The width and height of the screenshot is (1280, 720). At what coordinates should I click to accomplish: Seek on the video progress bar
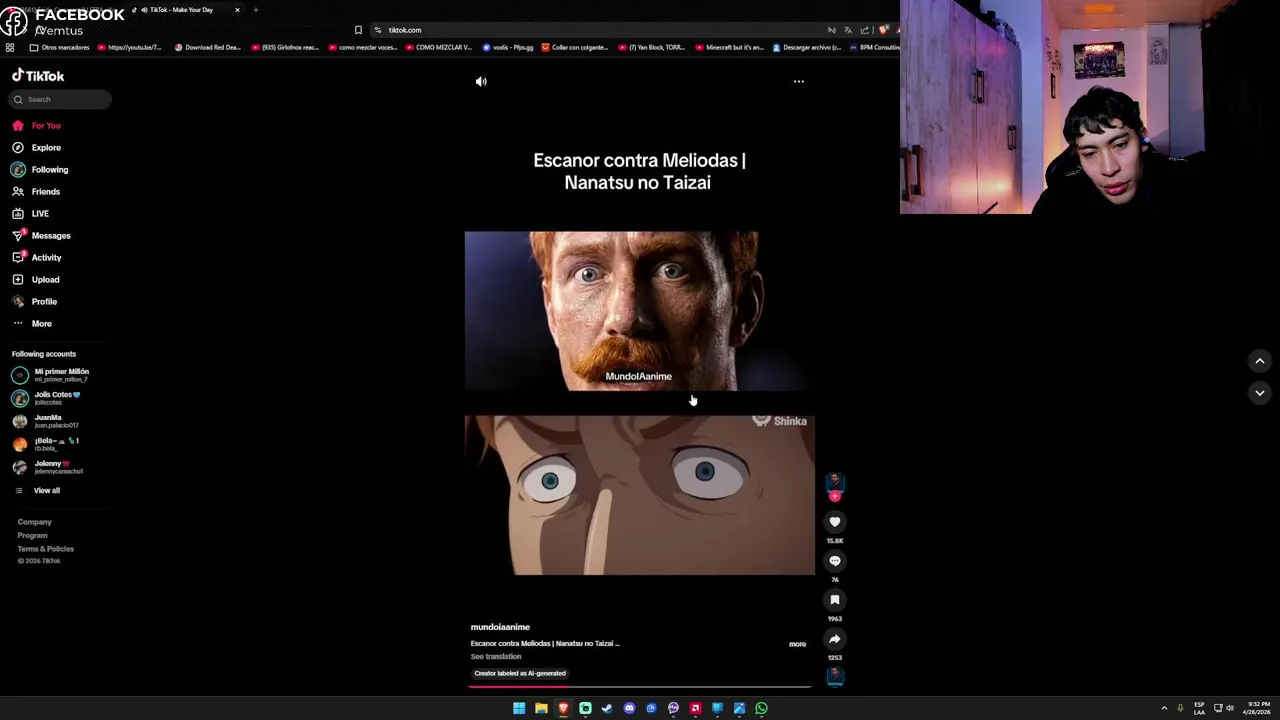point(640,687)
